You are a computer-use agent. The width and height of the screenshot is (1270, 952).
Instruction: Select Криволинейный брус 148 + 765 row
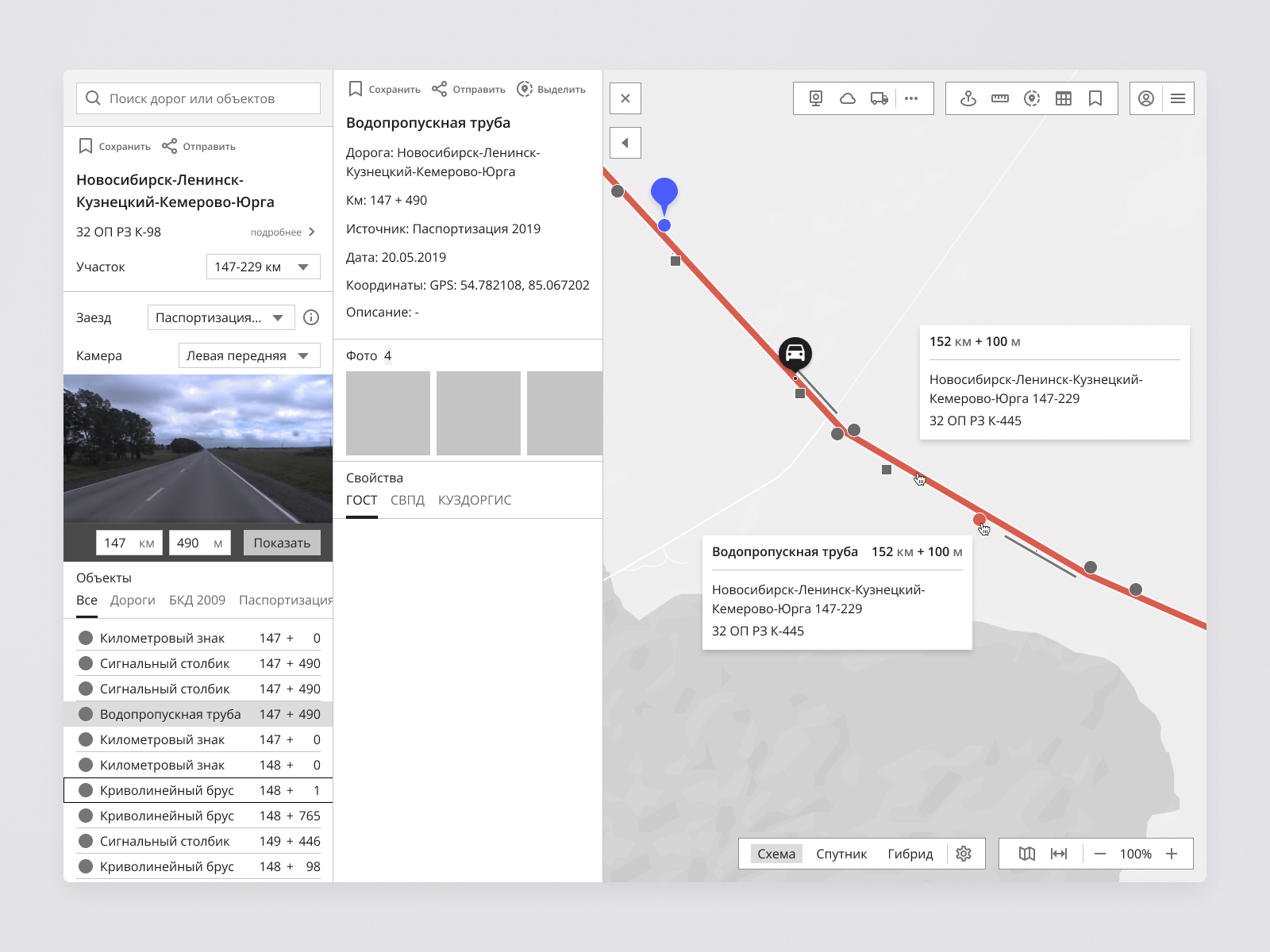tap(198, 816)
